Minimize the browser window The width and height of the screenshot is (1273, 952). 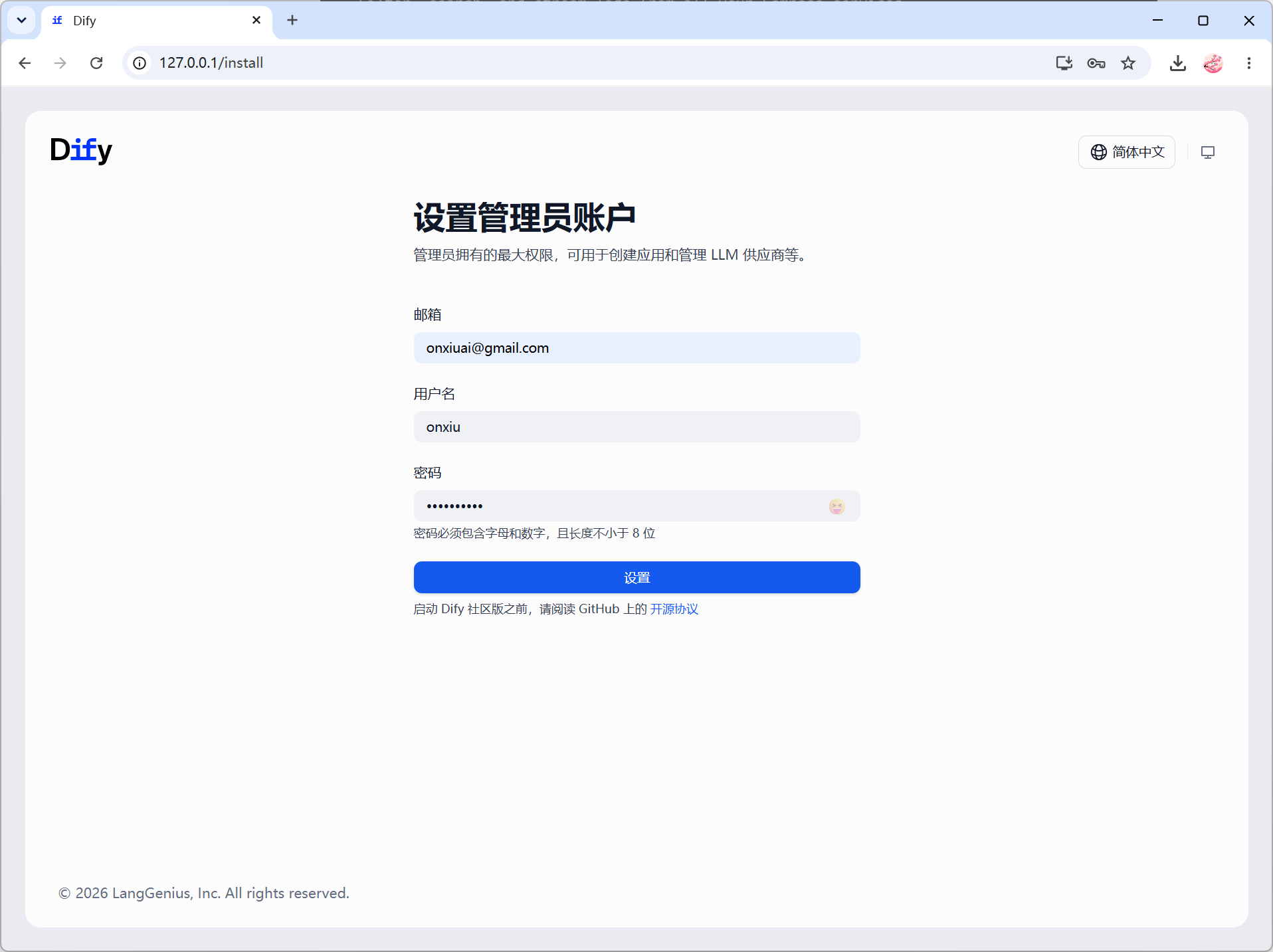1157,21
